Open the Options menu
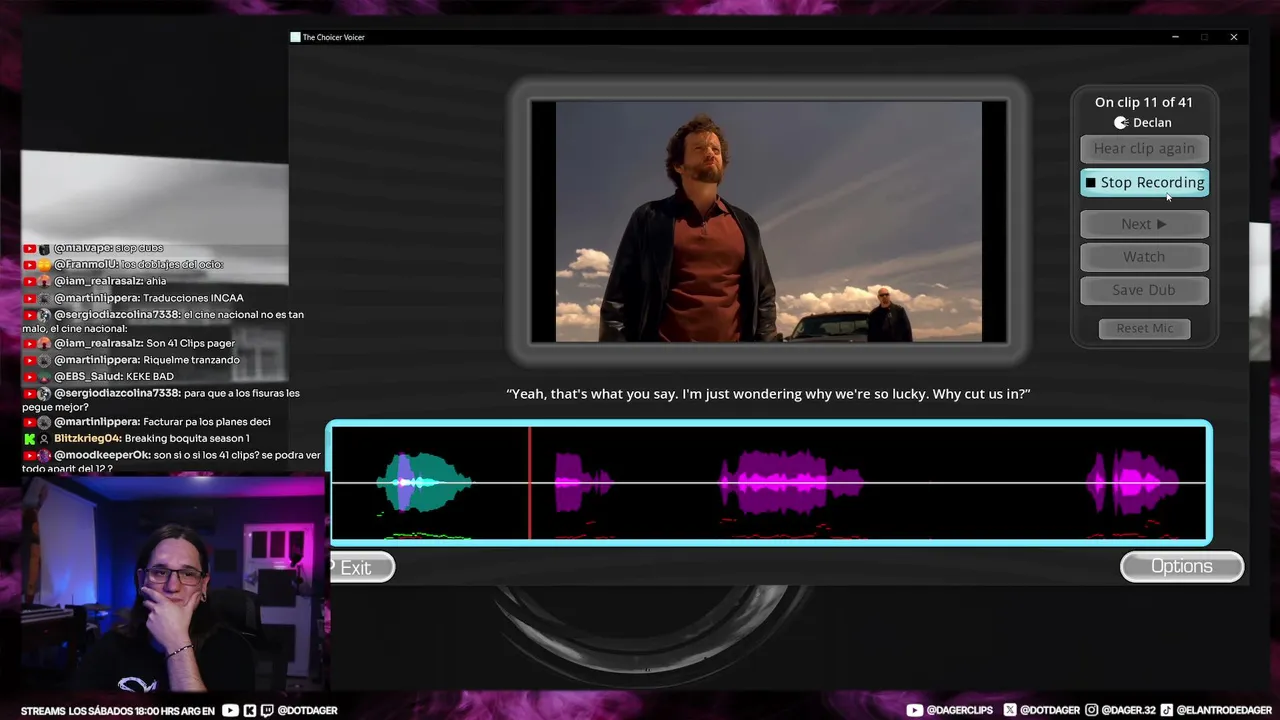 1182,567
